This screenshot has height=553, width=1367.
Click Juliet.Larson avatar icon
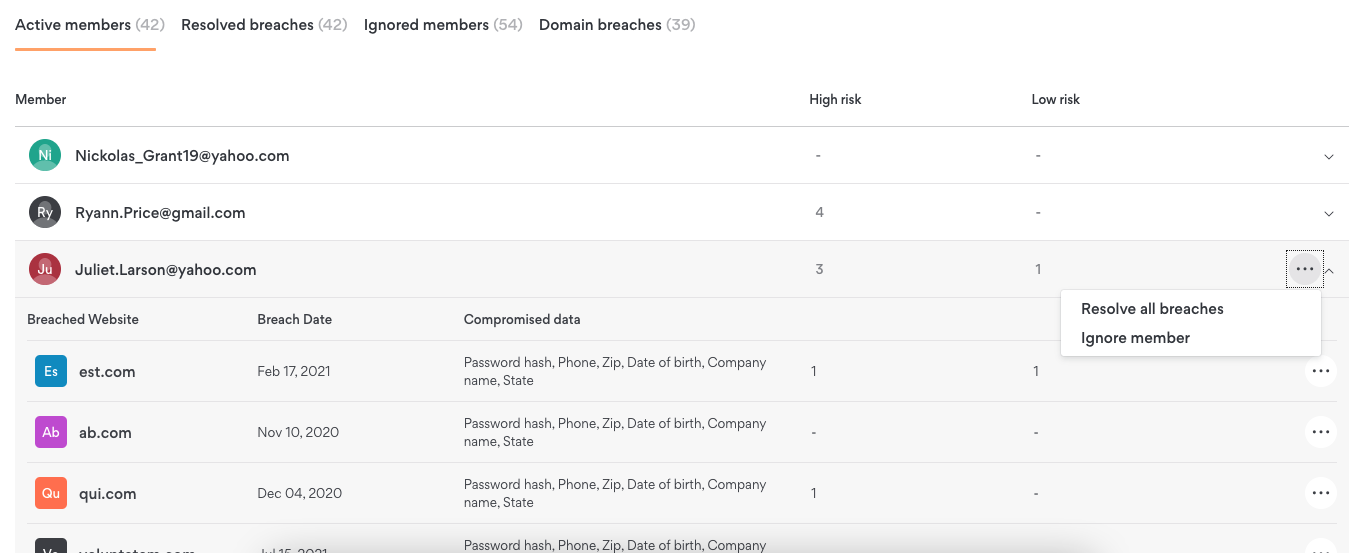45,269
